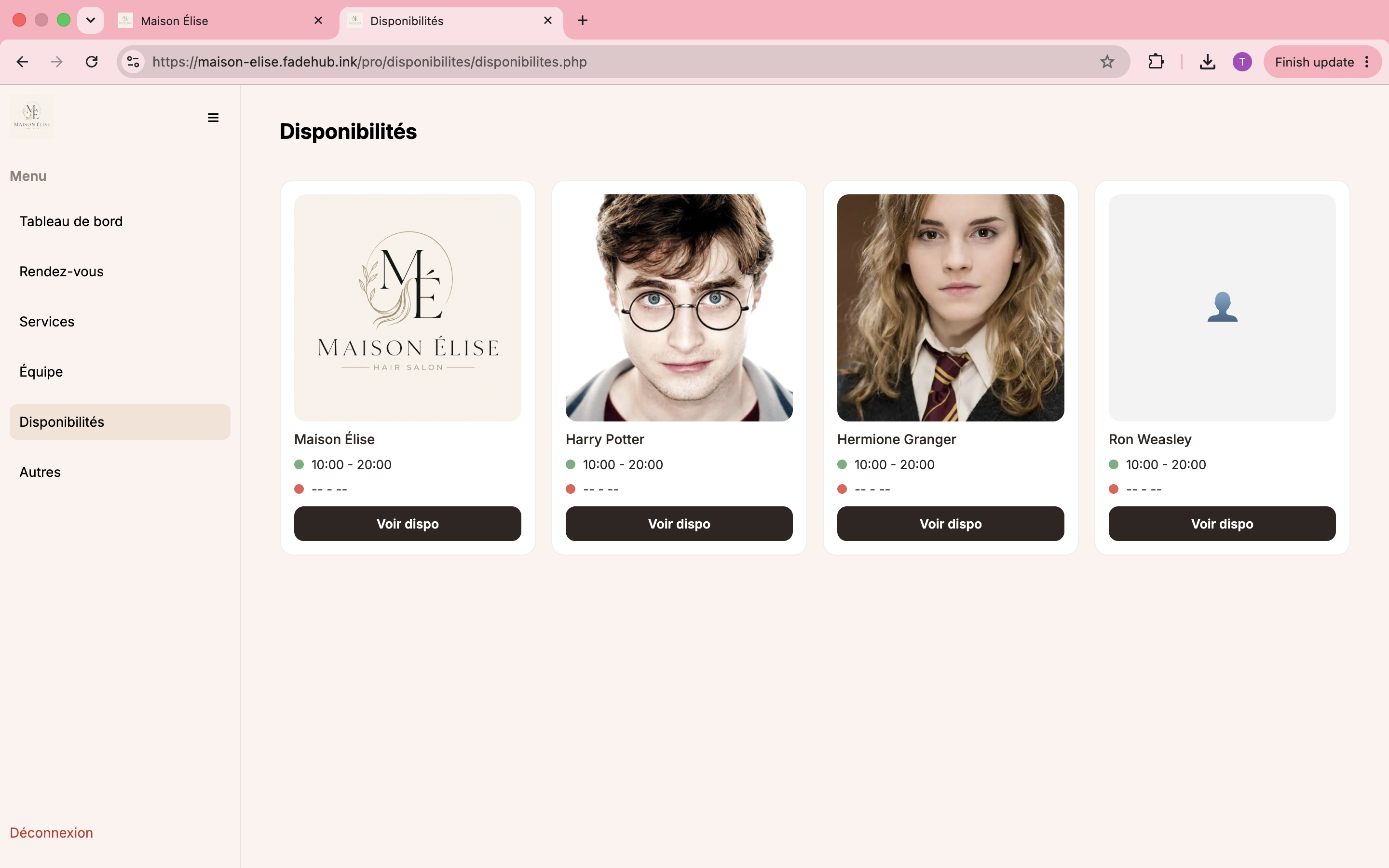Viewport: 1389px width, 868px height.
Task: Open the new tab plus button
Action: click(x=583, y=21)
